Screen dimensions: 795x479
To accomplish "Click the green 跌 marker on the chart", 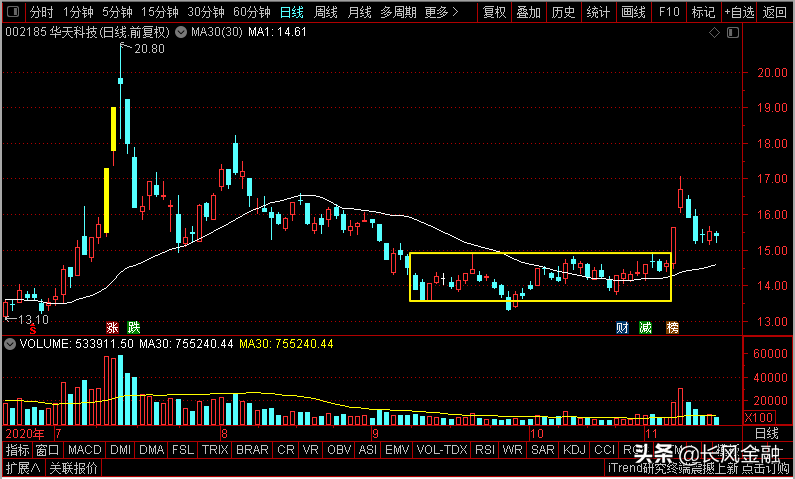I will (x=133, y=327).
